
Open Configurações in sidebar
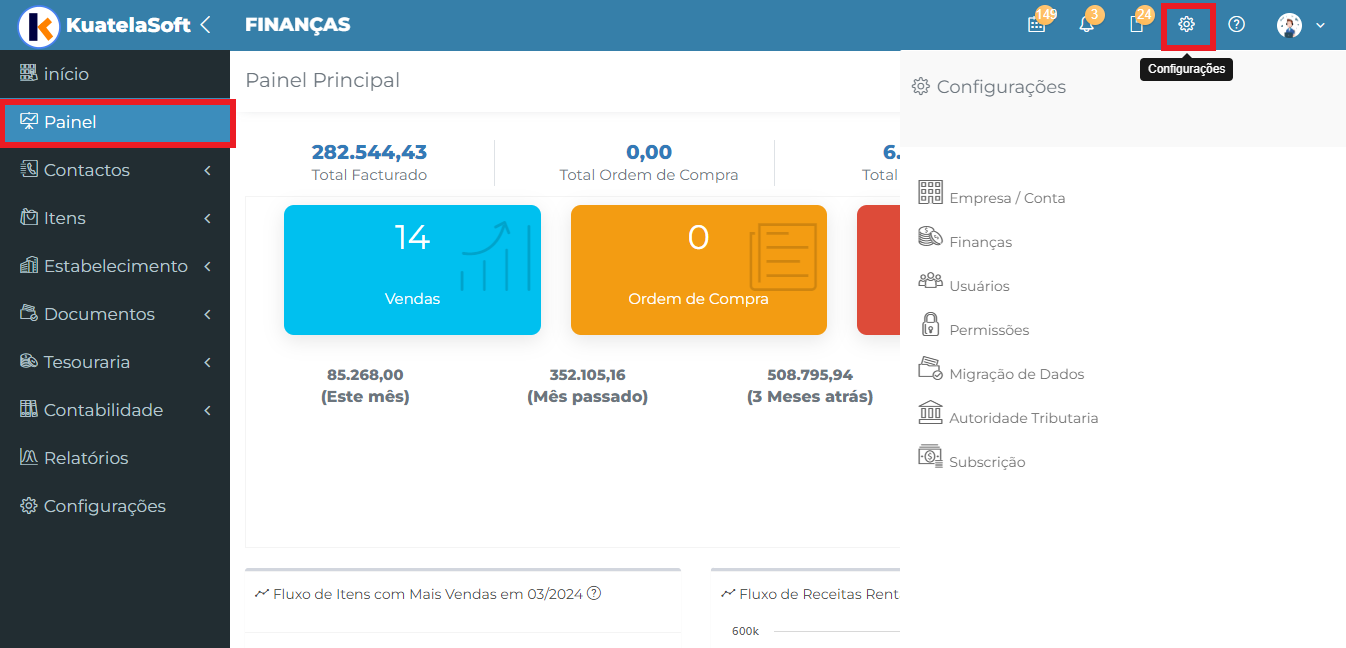115,506
